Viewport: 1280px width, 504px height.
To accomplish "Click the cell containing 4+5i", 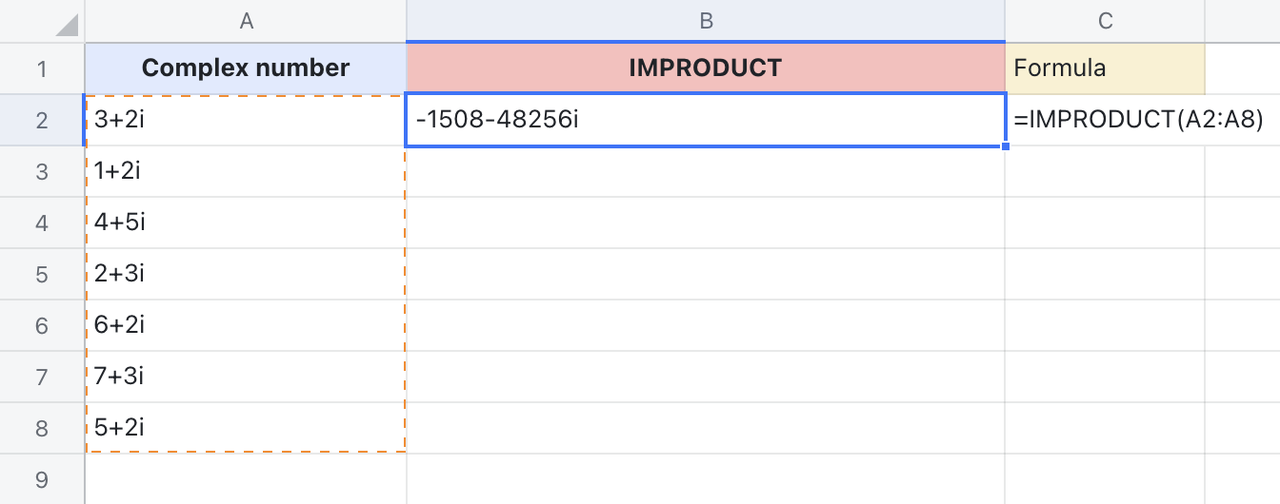I will (246, 223).
